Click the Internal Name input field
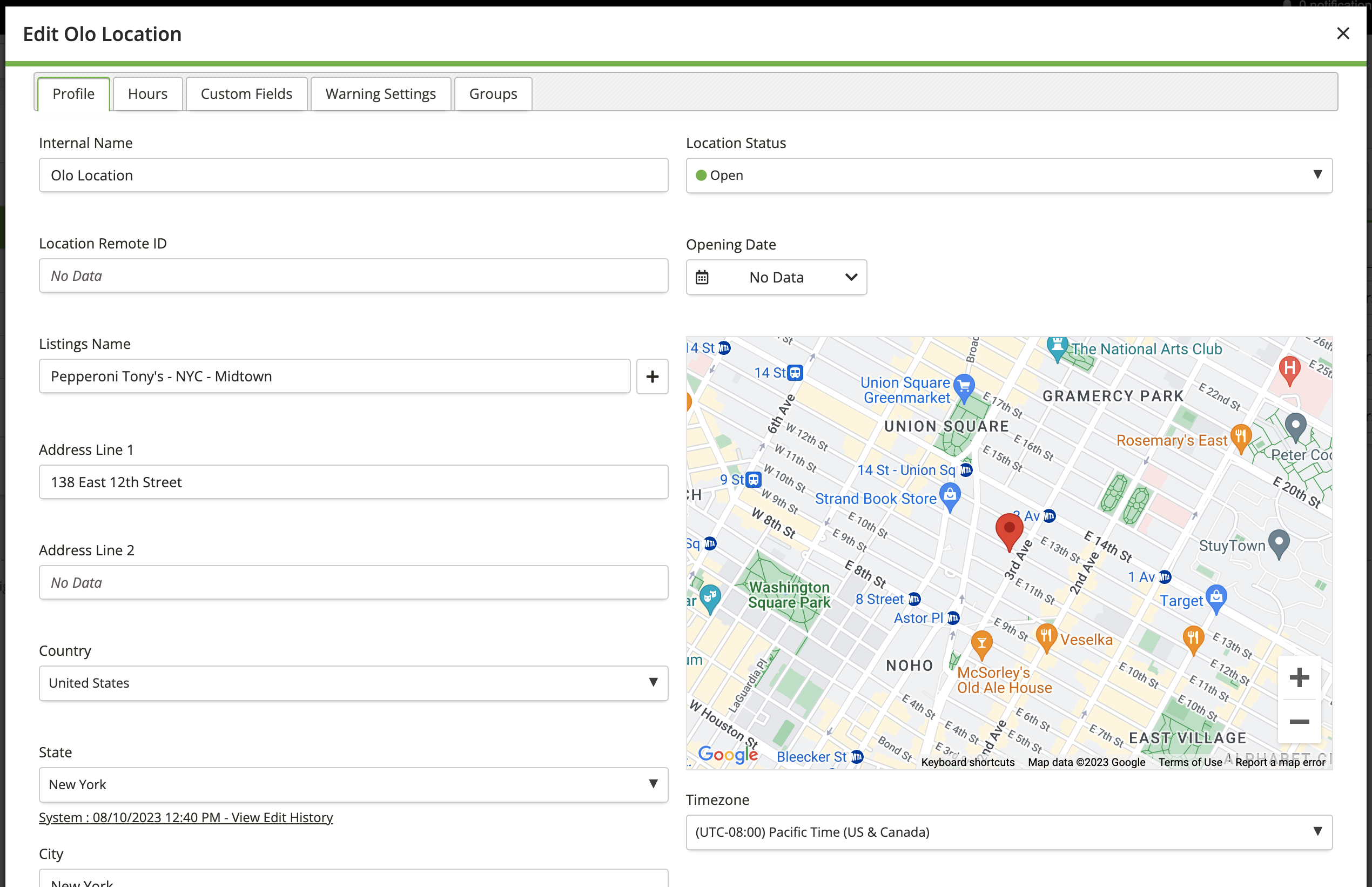1372x887 pixels. pos(353,175)
